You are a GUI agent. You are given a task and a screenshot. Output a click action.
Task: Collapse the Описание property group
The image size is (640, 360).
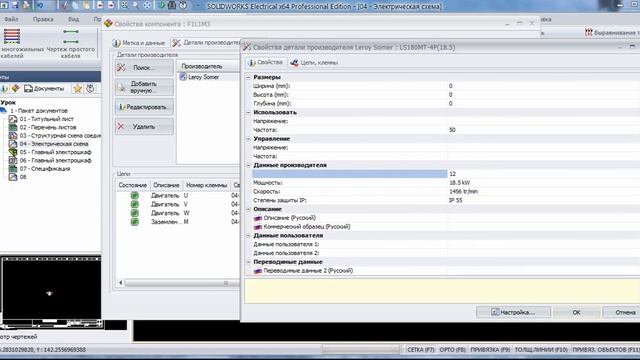coord(248,209)
